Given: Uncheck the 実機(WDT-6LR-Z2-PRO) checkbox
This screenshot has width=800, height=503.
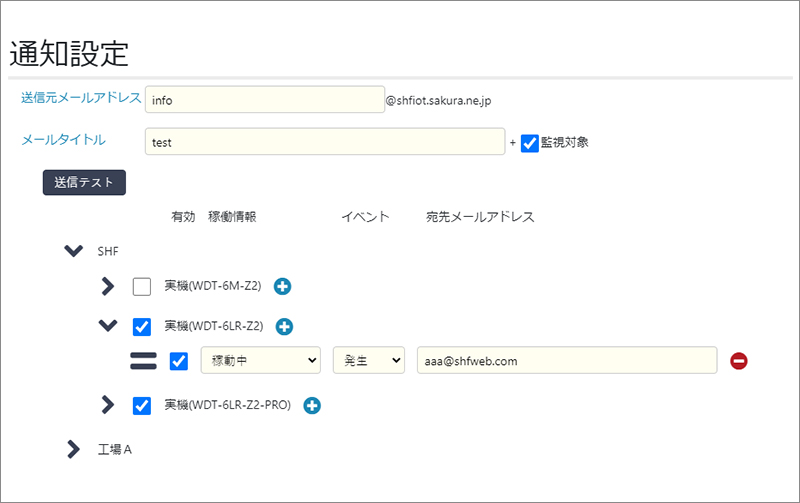Looking at the screenshot, I should pyautogui.click(x=142, y=406).
